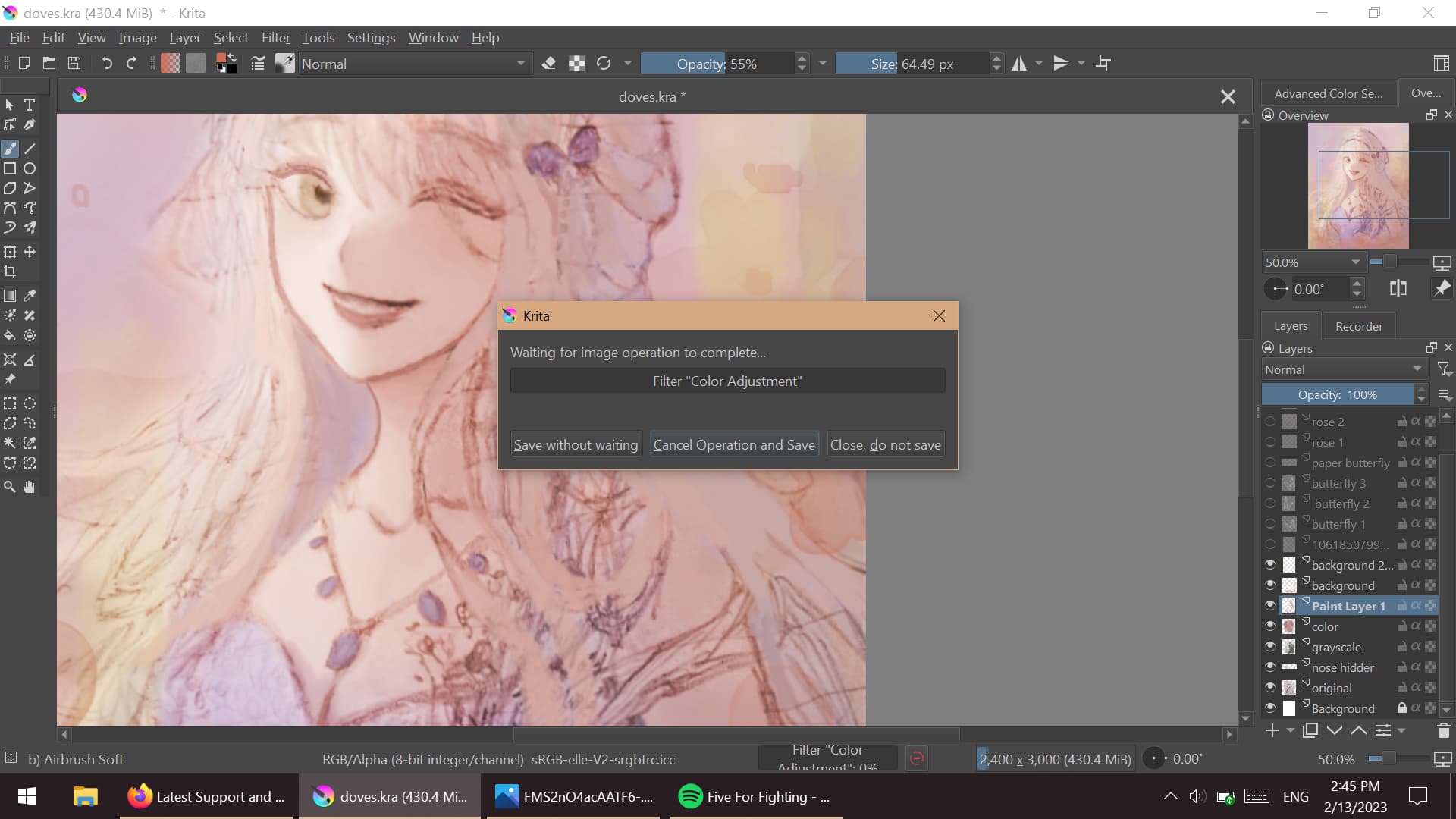The width and height of the screenshot is (1456, 819).
Task: Select the Gradient tool
Action: (10, 296)
